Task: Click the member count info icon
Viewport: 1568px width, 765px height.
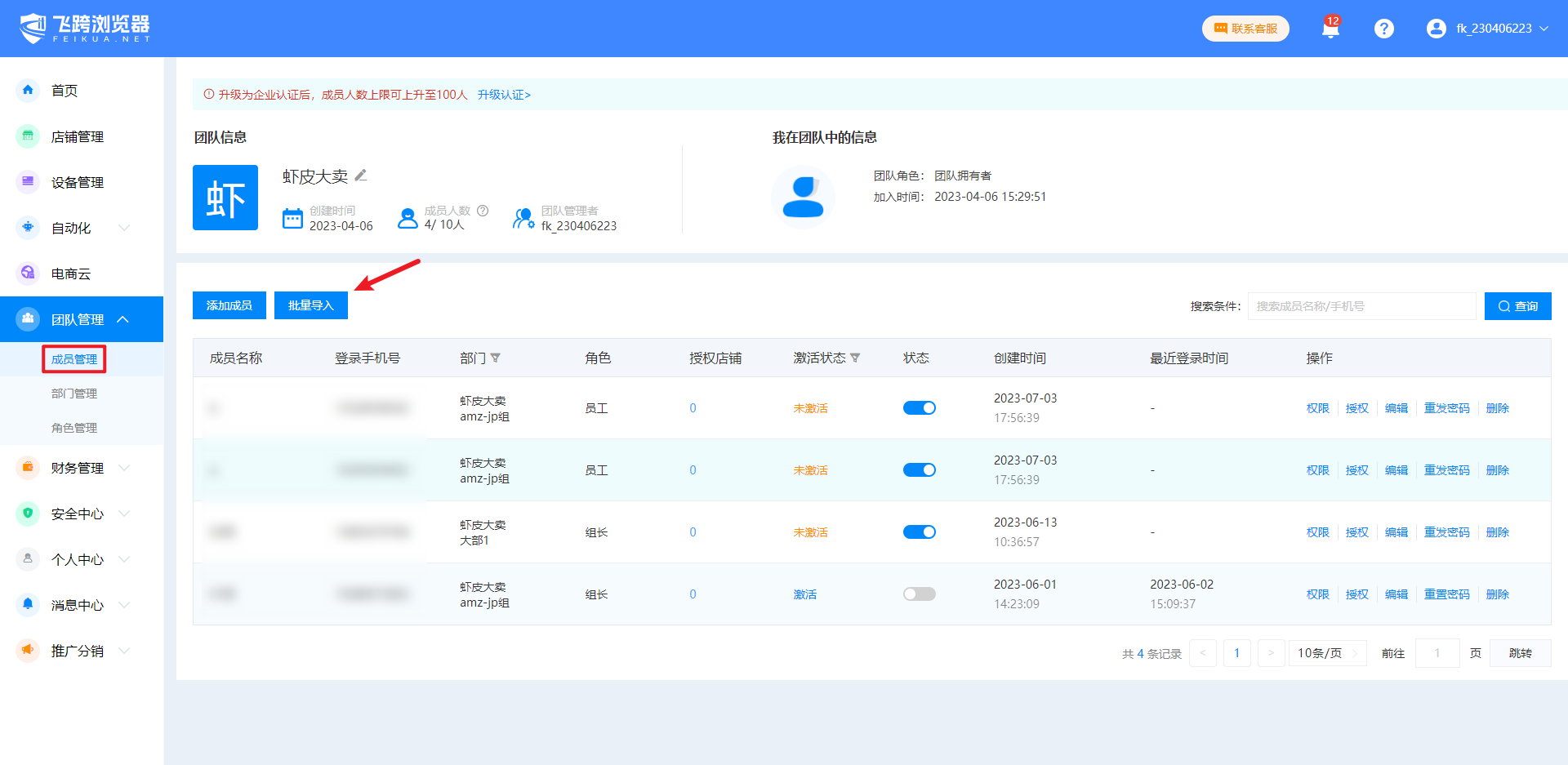Action: click(x=483, y=211)
